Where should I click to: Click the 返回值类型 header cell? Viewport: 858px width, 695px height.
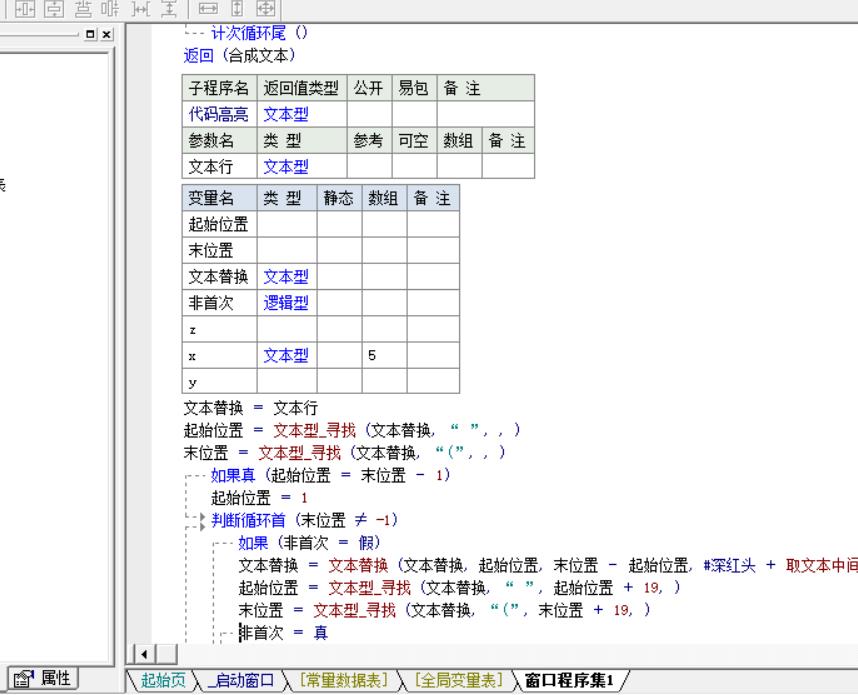tap(302, 88)
